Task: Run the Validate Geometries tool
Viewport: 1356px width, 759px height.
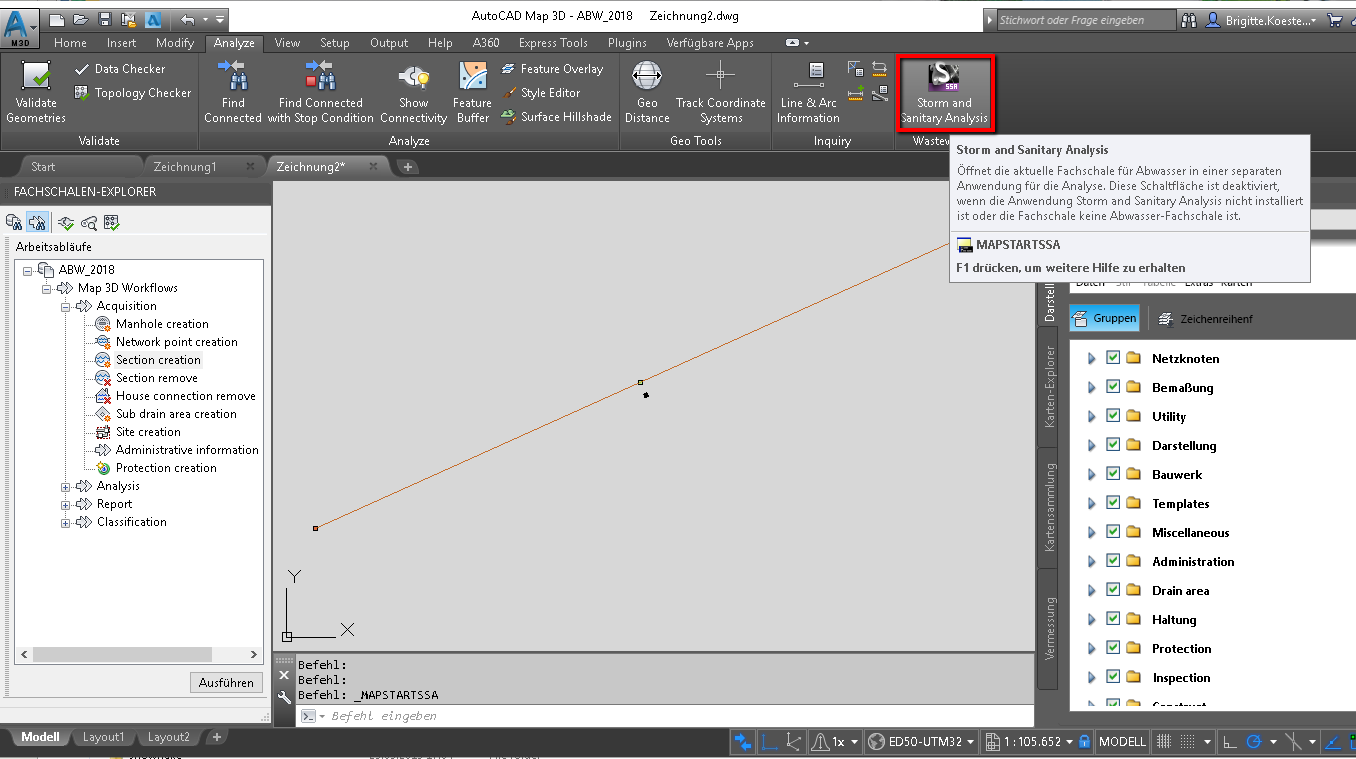Action: (x=36, y=92)
